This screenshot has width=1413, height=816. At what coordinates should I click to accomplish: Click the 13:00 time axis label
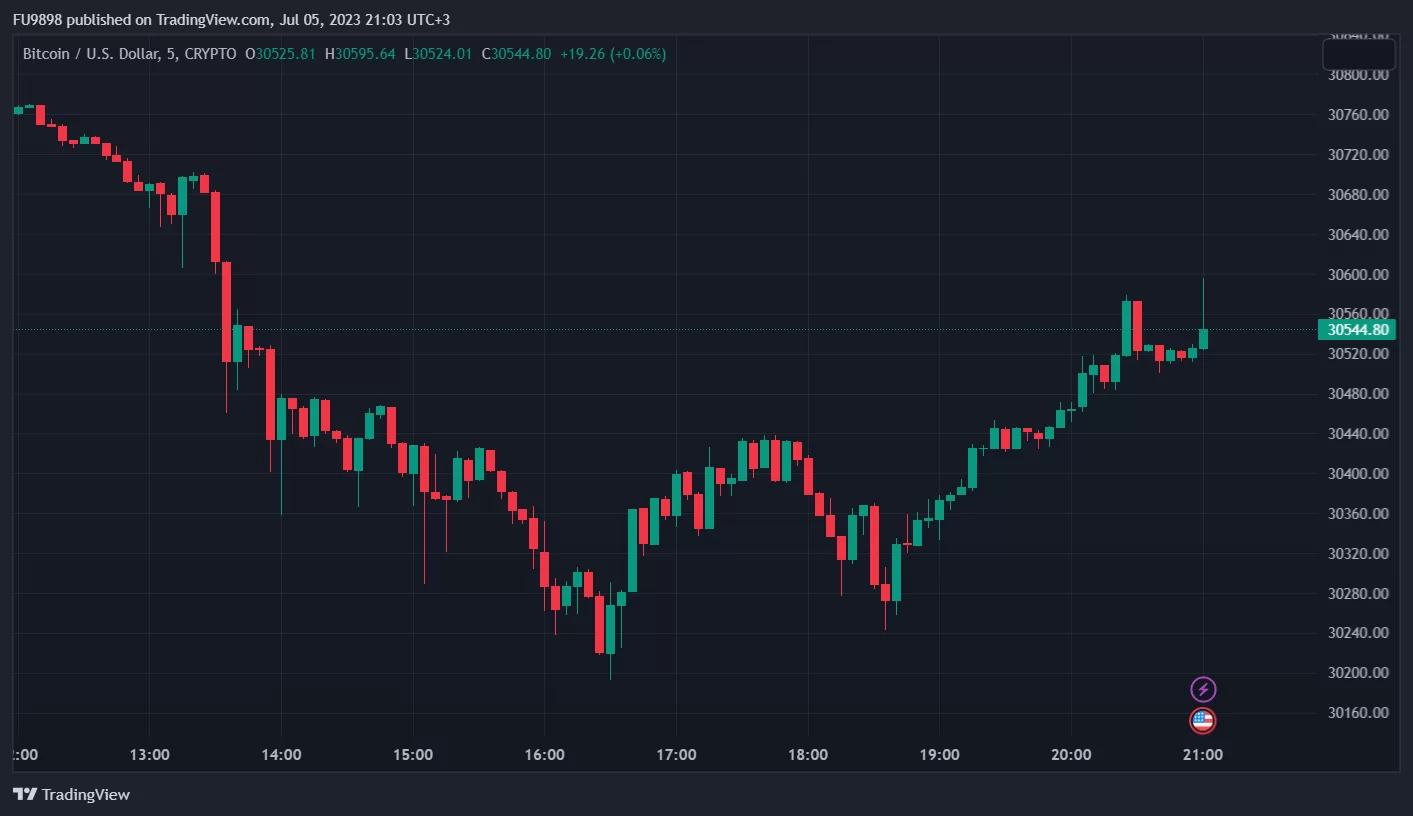click(x=148, y=754)
